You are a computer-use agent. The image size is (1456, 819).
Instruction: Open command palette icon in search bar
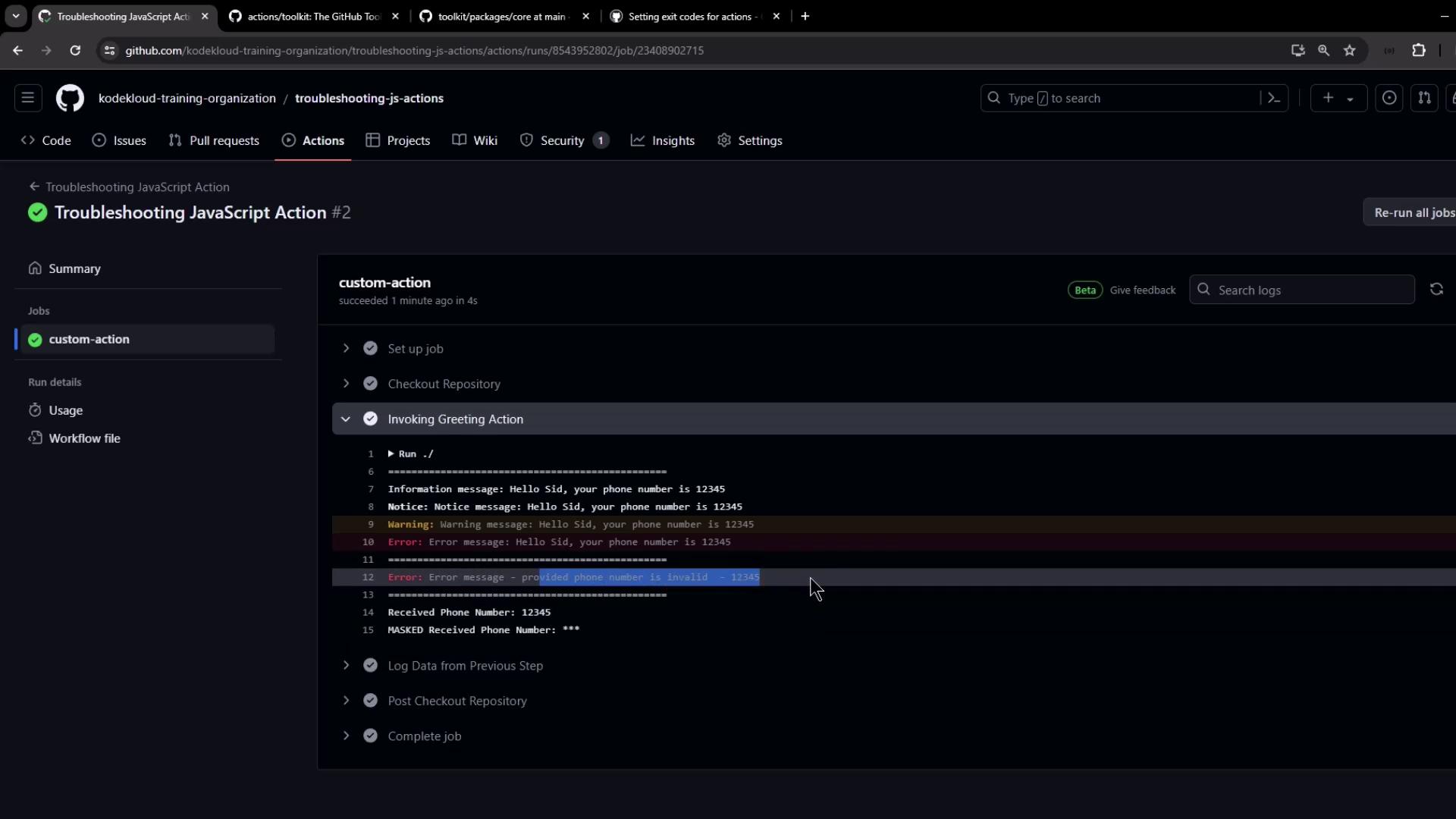click(1274, 99)
